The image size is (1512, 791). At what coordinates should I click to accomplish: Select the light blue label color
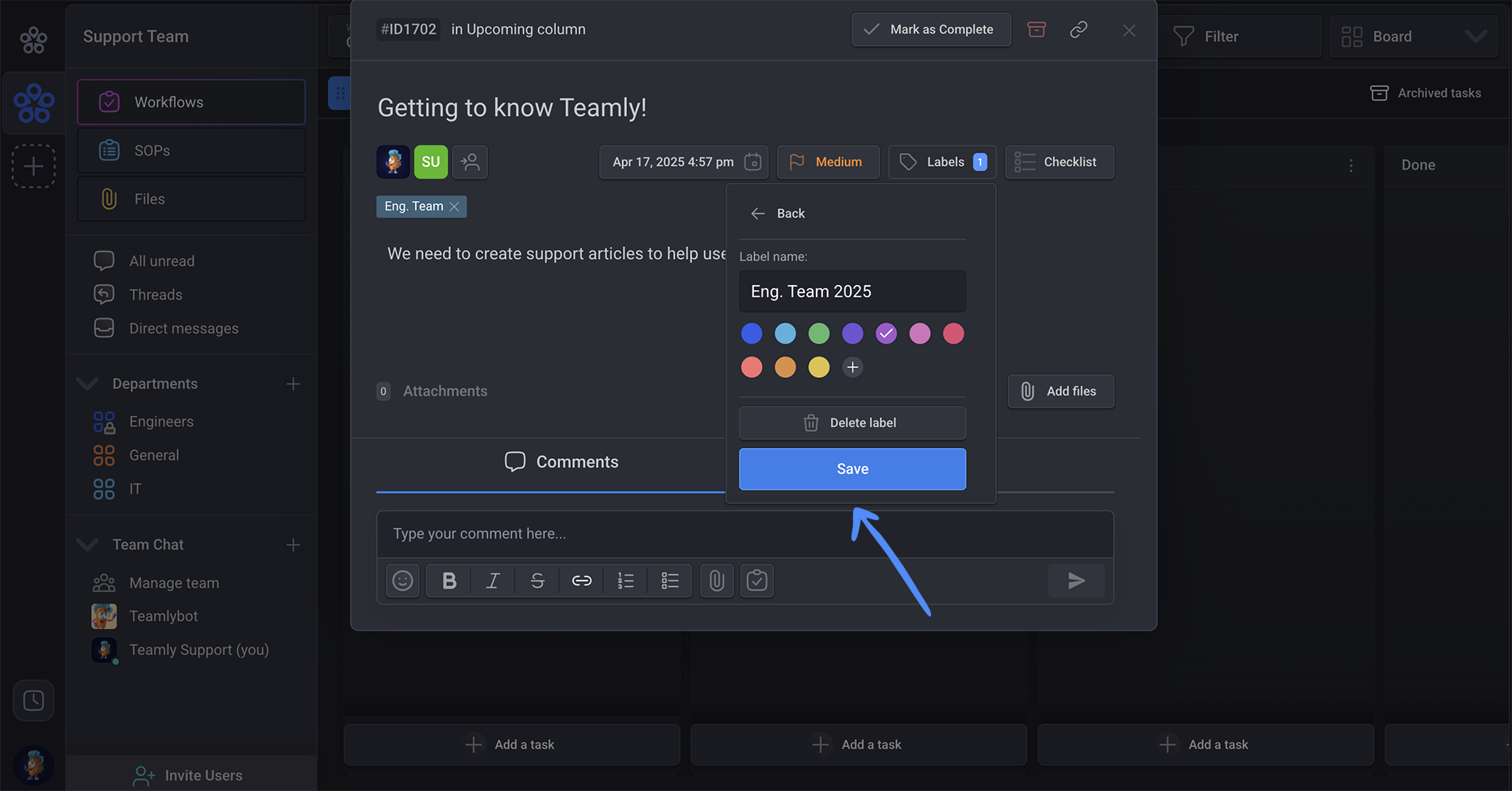click(785, 334)
